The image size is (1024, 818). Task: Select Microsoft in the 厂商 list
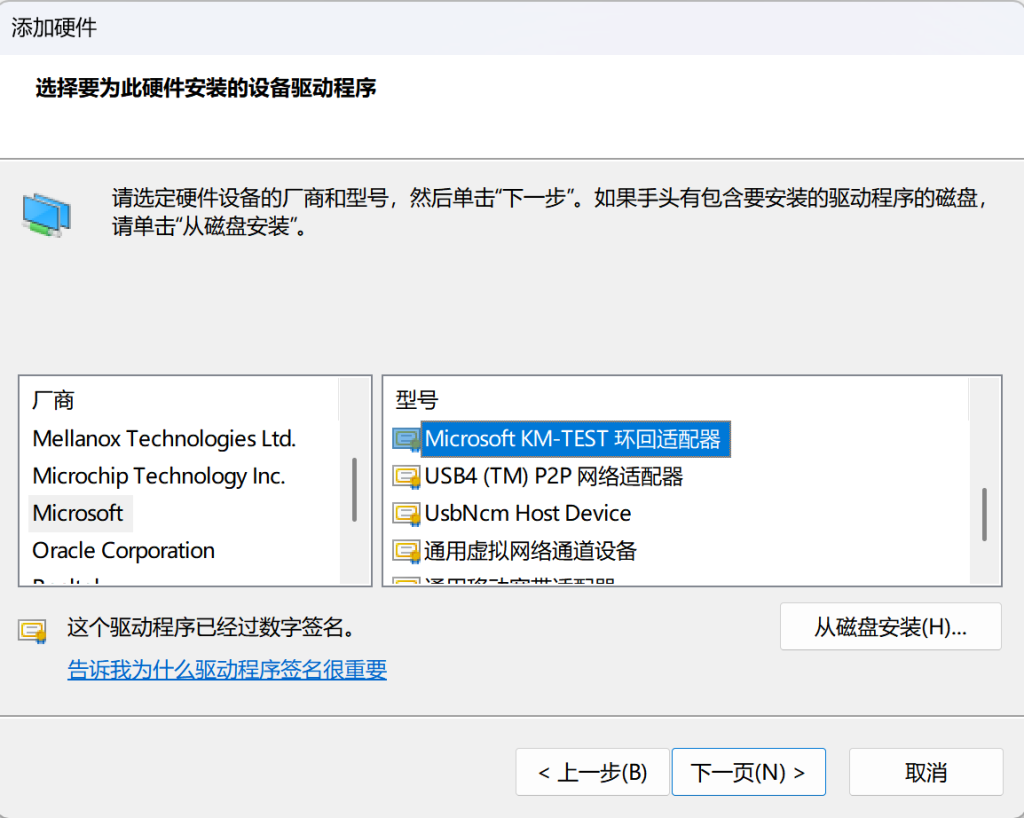(78, 513)
